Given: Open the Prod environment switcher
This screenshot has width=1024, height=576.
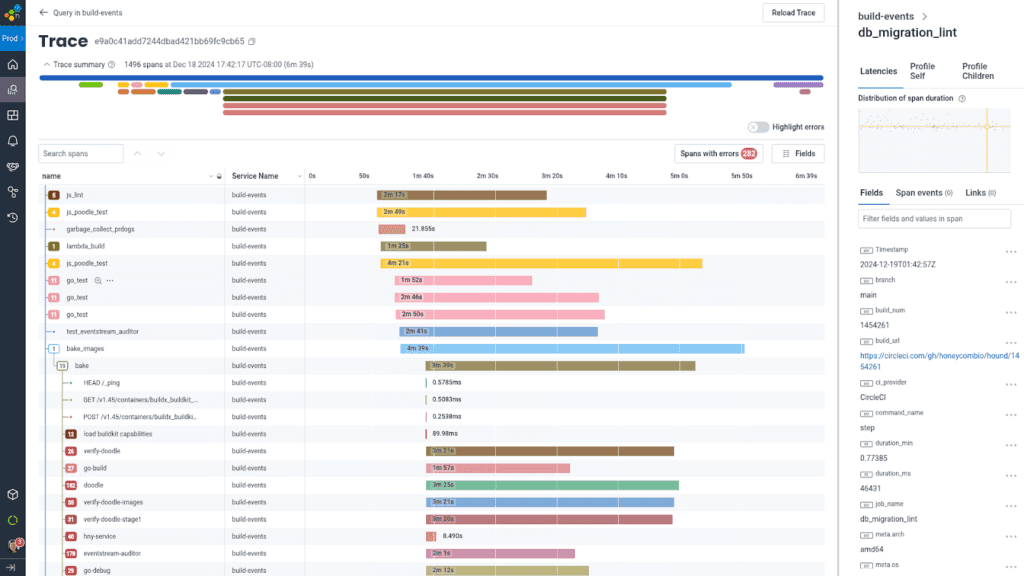Looking at the screenshot, I should click(13, 39).
